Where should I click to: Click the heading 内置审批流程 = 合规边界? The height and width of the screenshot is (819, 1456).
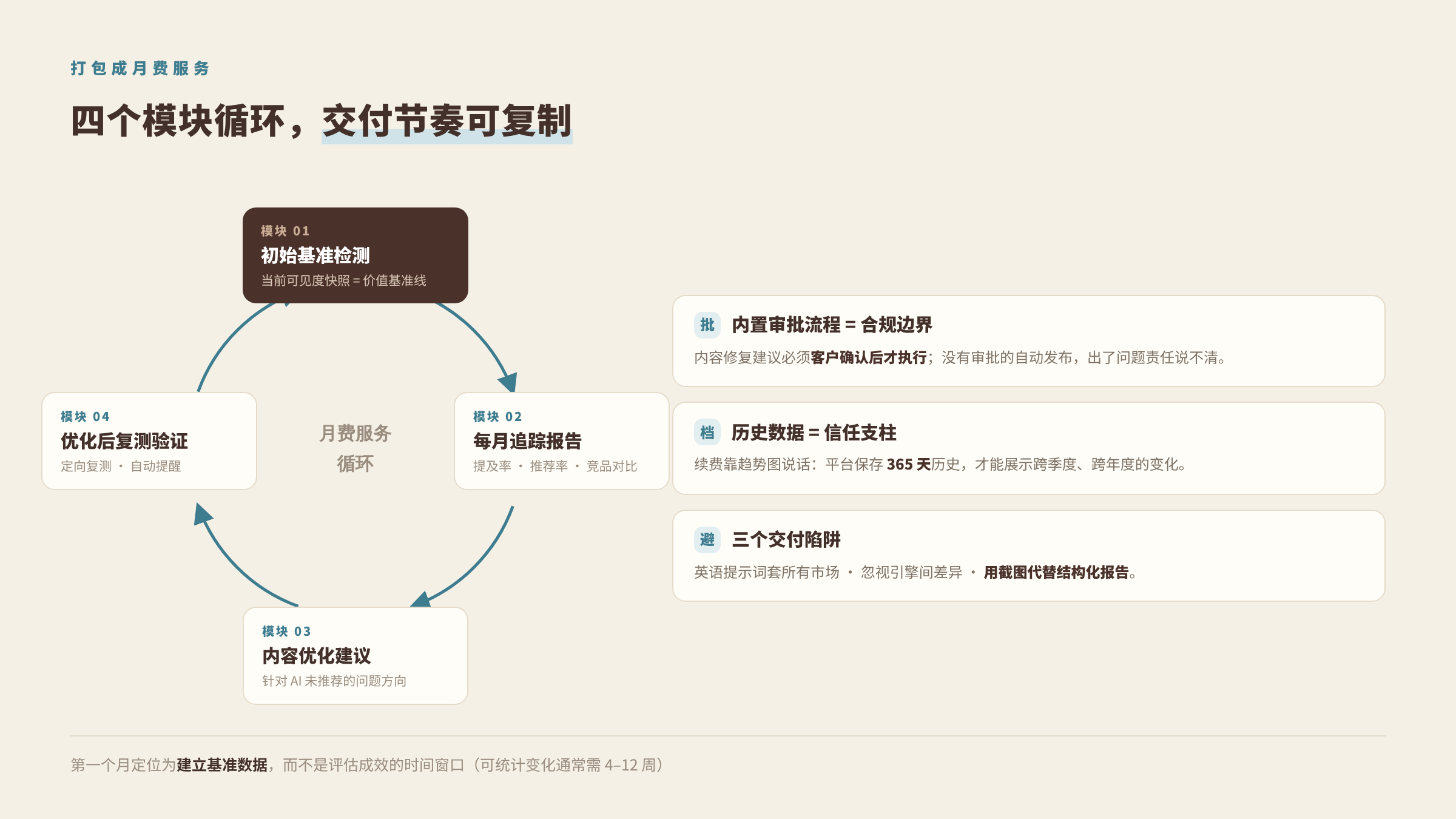click(832, 325)
